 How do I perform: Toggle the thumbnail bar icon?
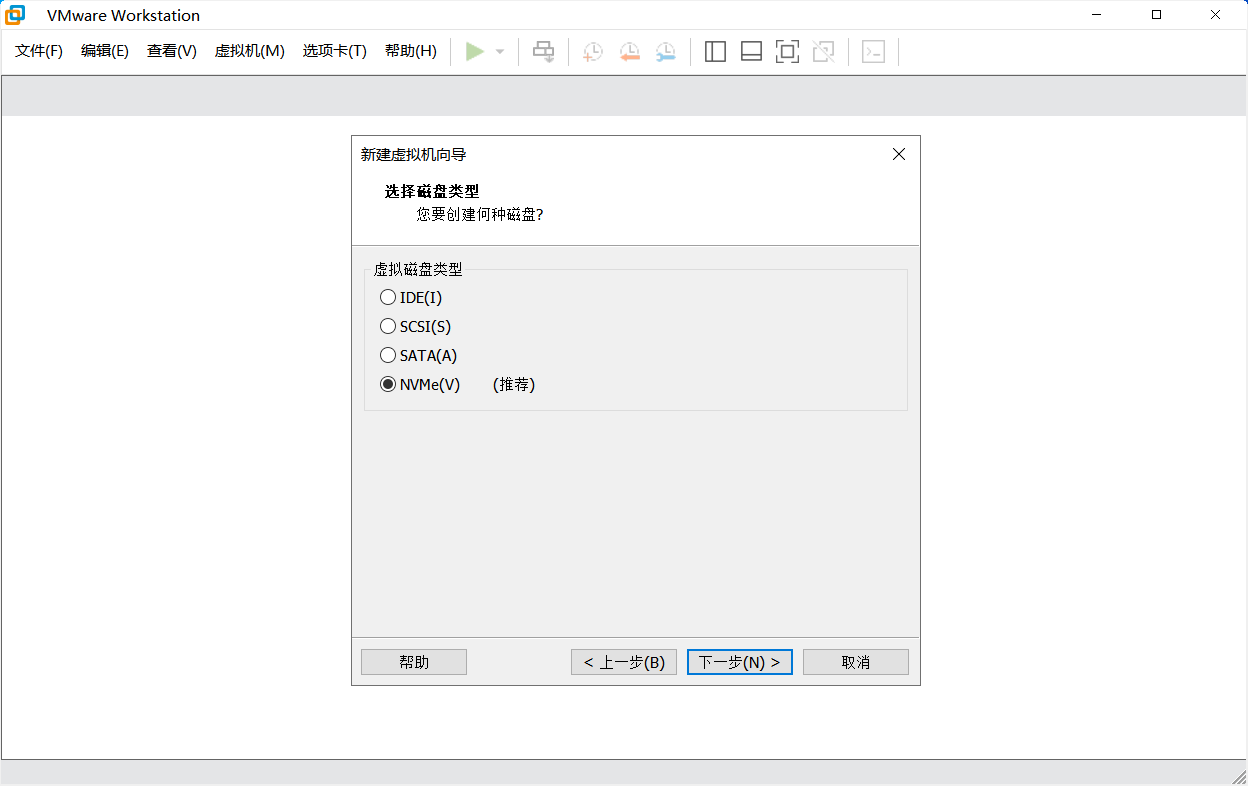coord(751,52)
